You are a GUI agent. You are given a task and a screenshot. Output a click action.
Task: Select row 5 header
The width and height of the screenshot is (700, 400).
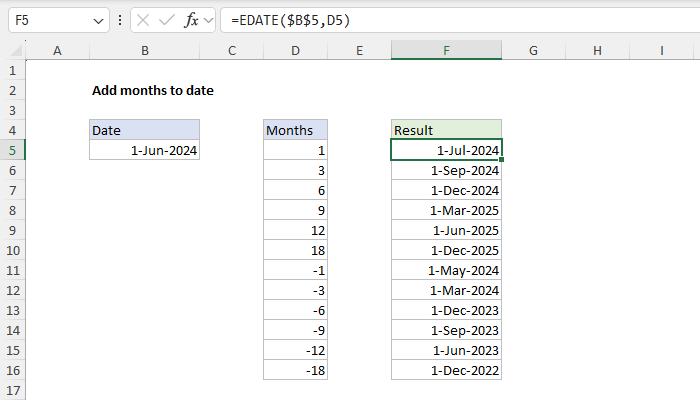tap(12, 150)
